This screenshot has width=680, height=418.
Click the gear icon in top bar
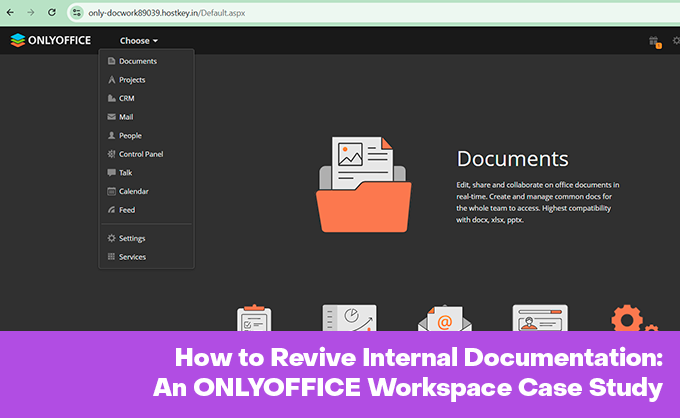(x=676, y=41)
